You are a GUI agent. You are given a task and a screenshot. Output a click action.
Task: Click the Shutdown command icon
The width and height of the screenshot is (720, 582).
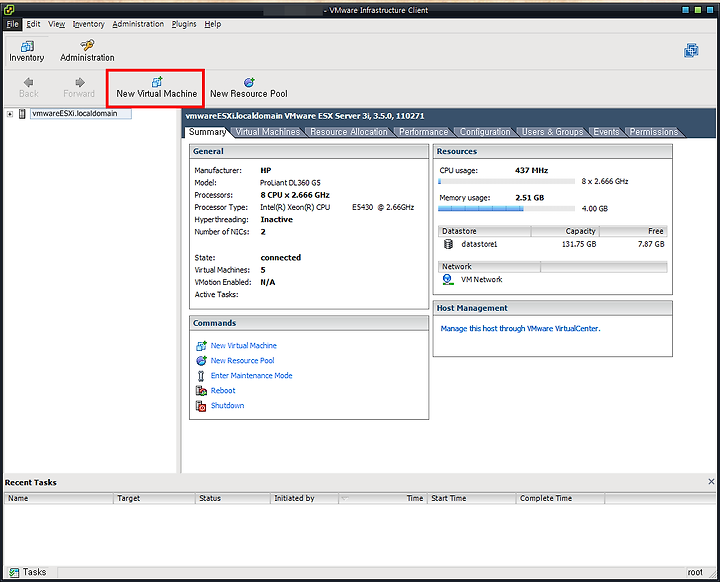[x=201, y=406]
